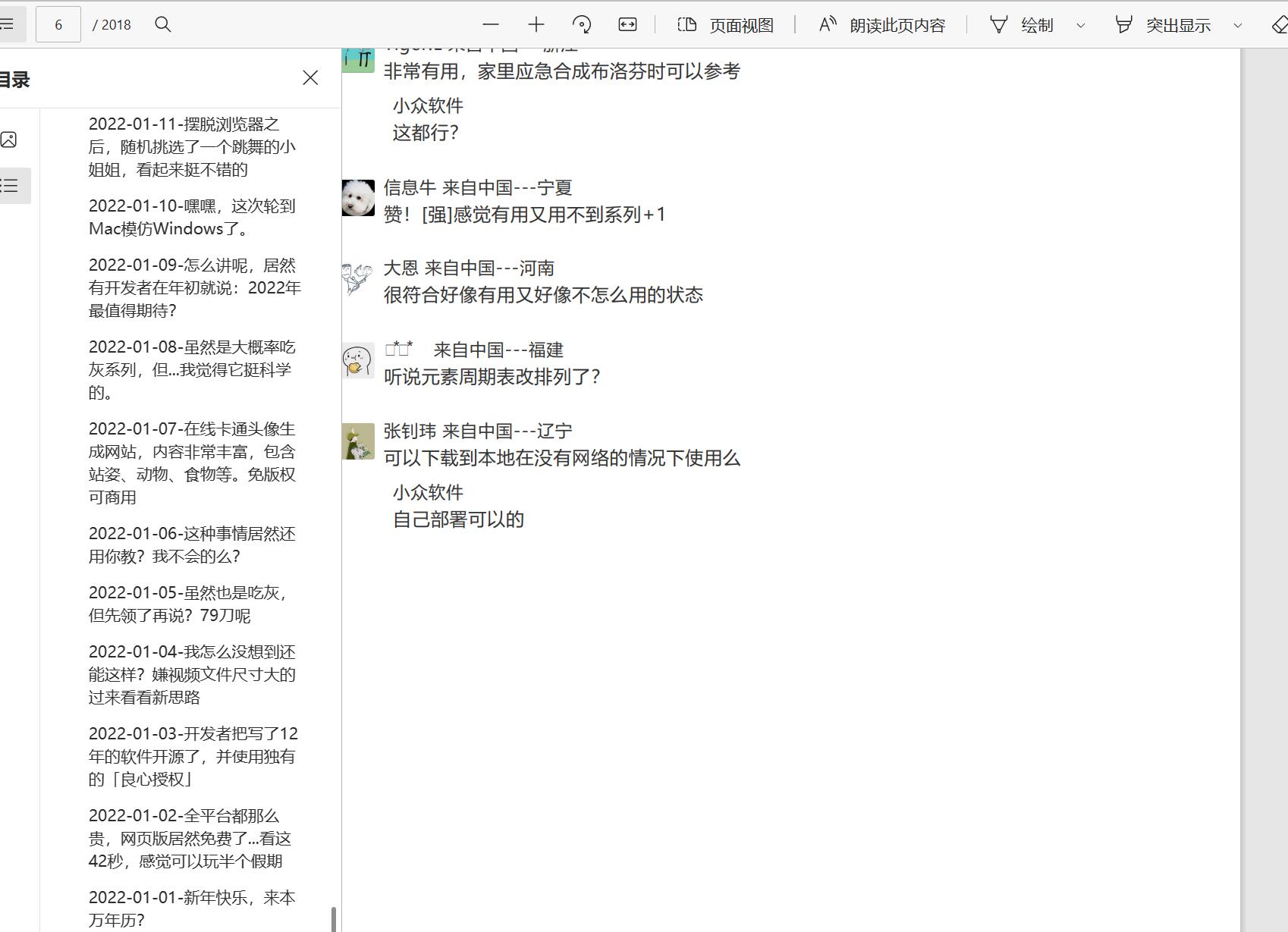1288x932 pixels.
Task: Open the Page View option
Action: coord(726,25)
